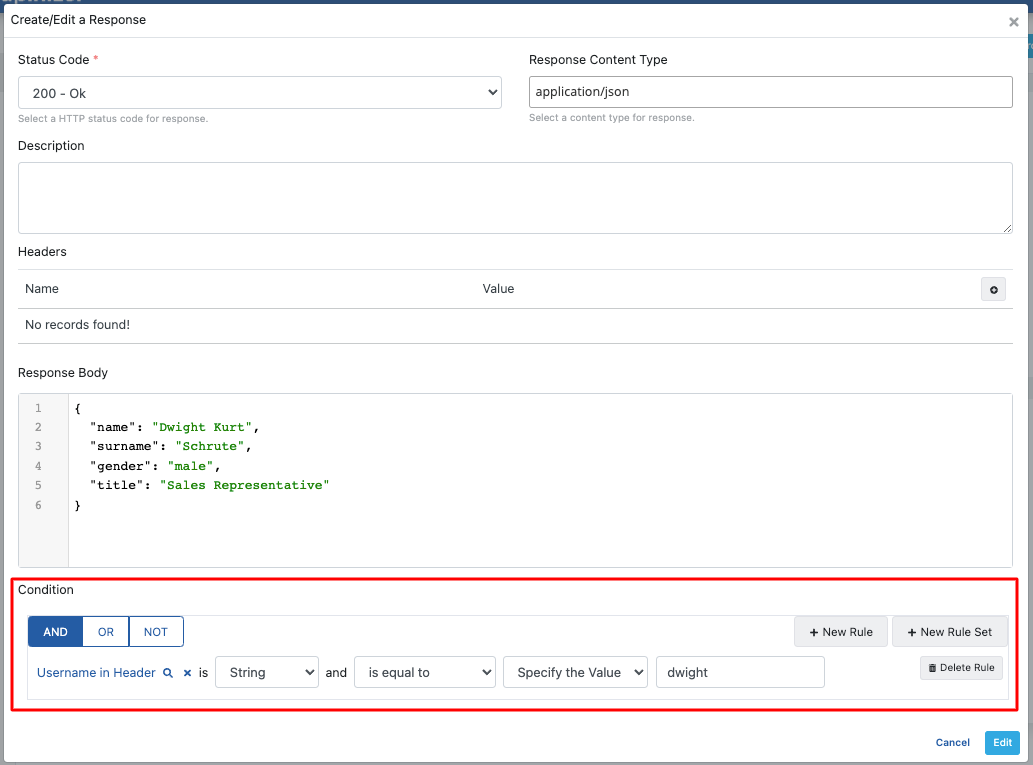
Task: Open the 'Specify the Value' dropdown
Action: click(x=575, y=672)
